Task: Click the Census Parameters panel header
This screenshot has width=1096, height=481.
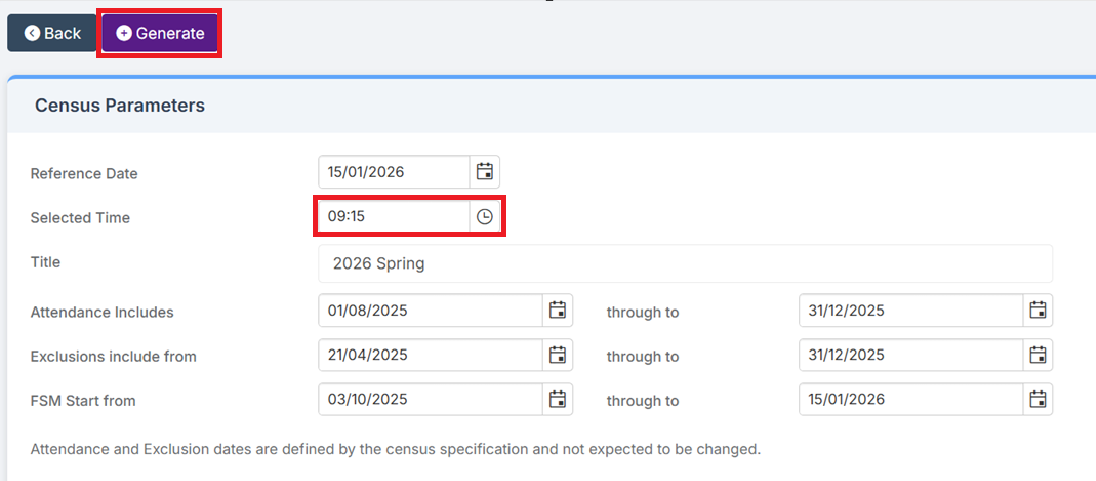Action: tap(120, 105)
